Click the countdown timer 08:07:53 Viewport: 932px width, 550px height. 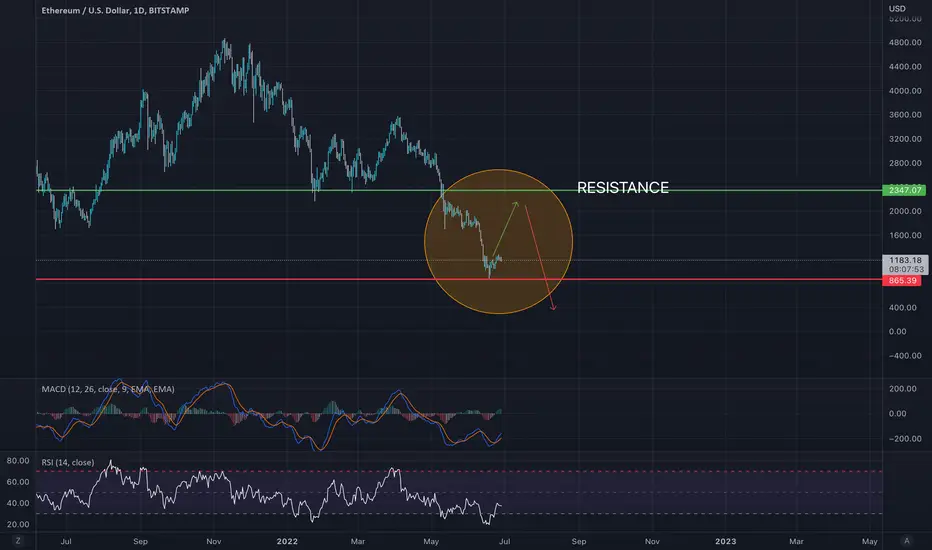tap(906, 269)
